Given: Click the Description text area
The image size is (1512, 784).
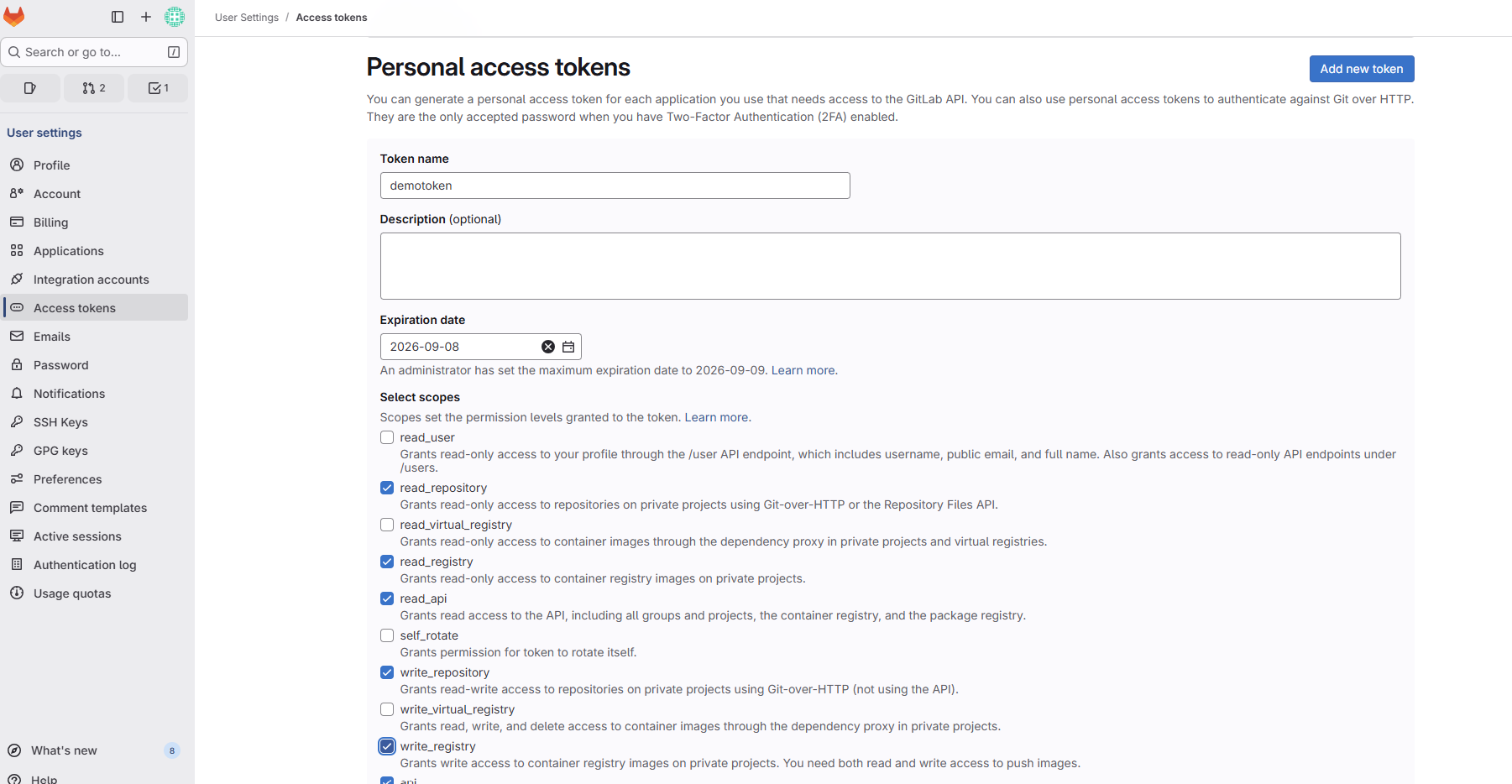Looking at the screenshot, I should [x=889, y=265].
